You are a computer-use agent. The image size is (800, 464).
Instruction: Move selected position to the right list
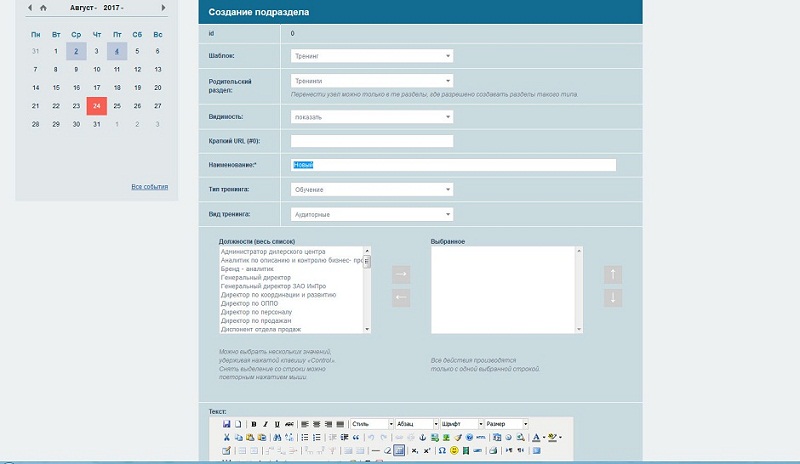click(400, 273)
